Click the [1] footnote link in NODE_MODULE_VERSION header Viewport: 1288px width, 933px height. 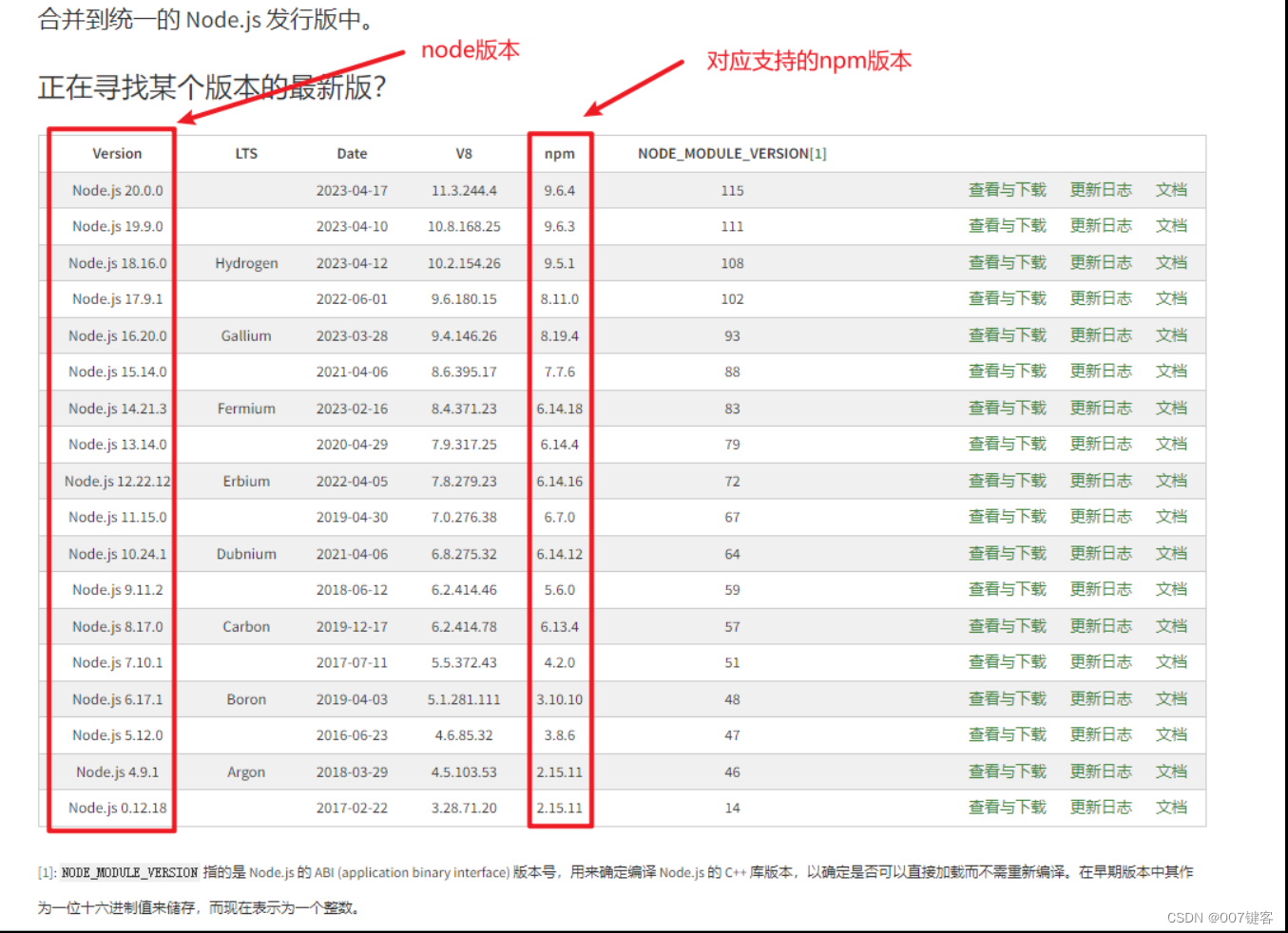[x=817, y=153]
